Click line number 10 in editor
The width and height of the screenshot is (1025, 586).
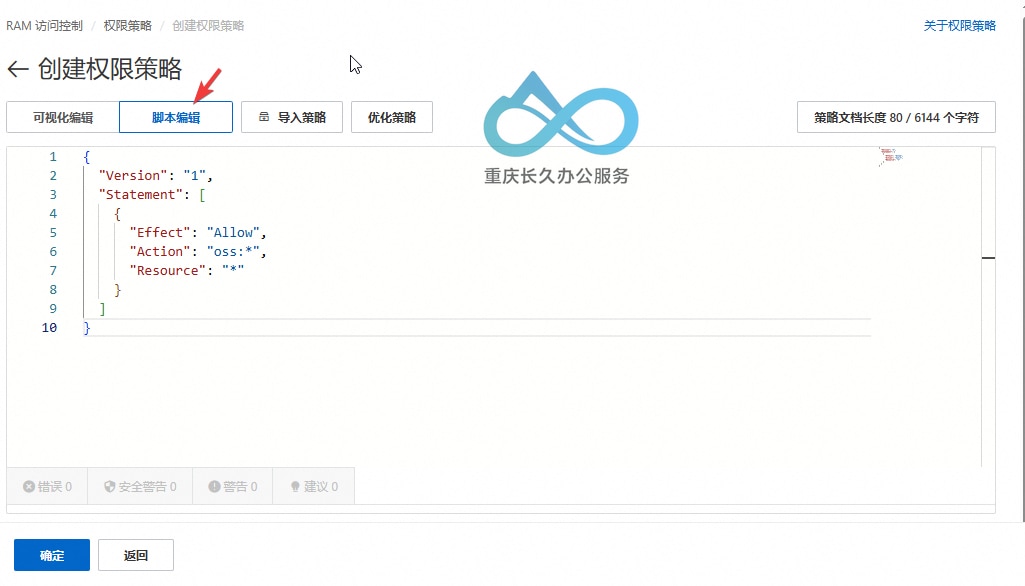(x=50, y=328)
